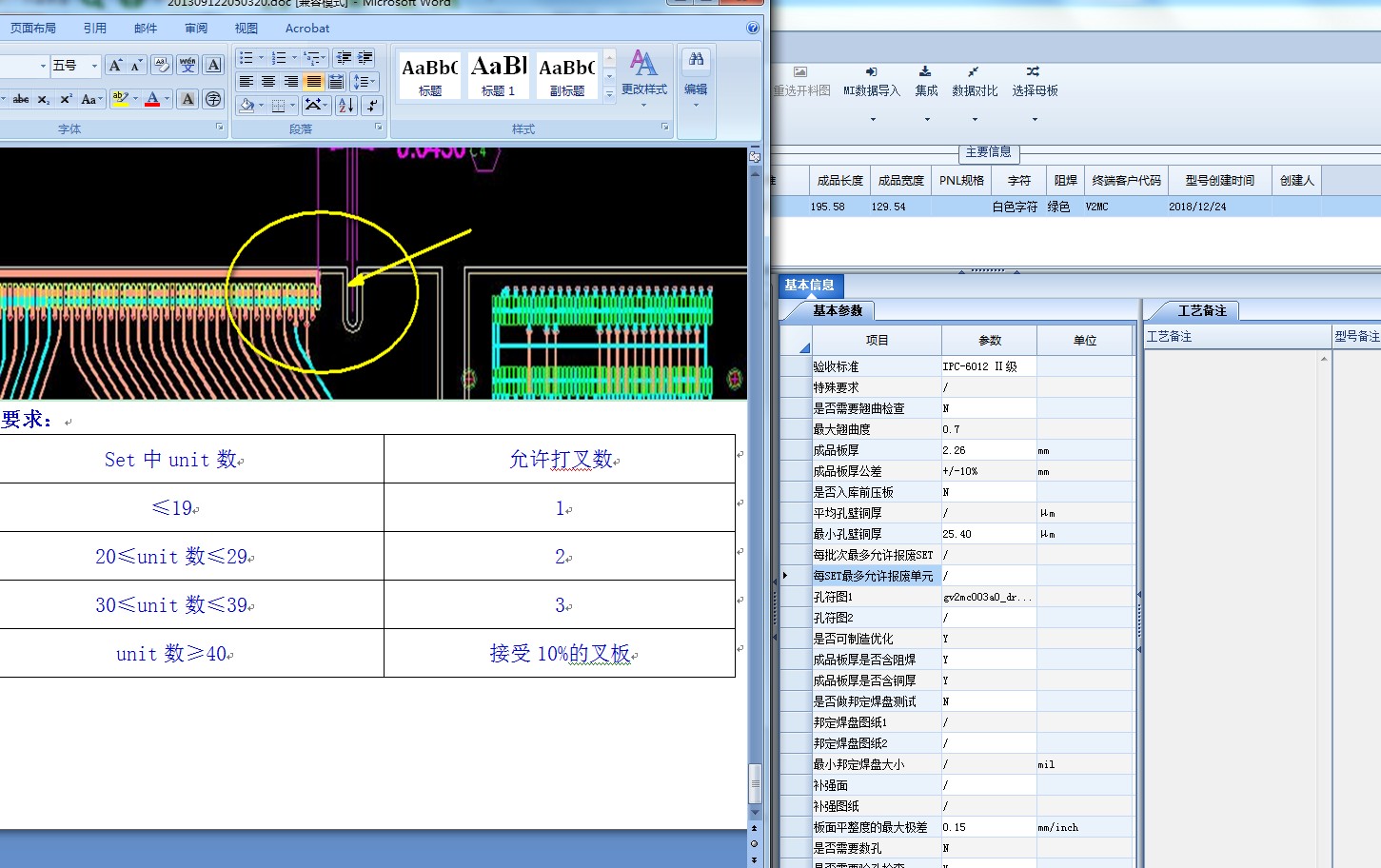Click the 选择母板 shuffle icon
1381x868 pixels.
[x=1033, y=71]
